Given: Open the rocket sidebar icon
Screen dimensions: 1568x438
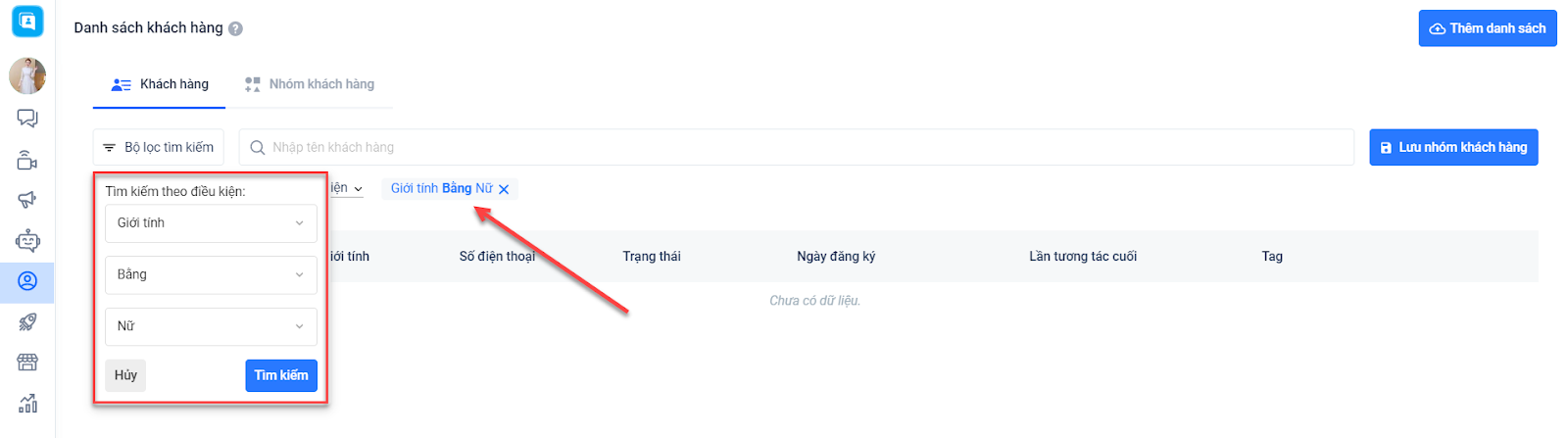Looking at the screenshot, I should (x=27, y=321).
